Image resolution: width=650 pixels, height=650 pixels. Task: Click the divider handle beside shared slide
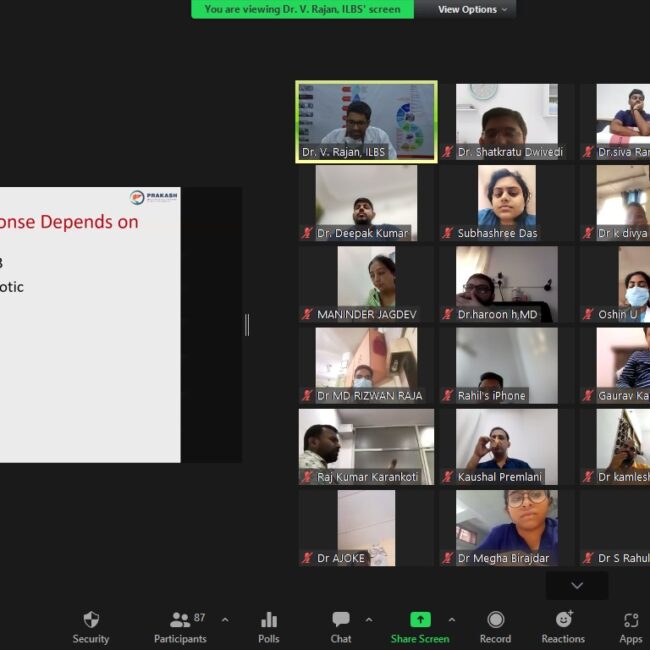(247, 324)
